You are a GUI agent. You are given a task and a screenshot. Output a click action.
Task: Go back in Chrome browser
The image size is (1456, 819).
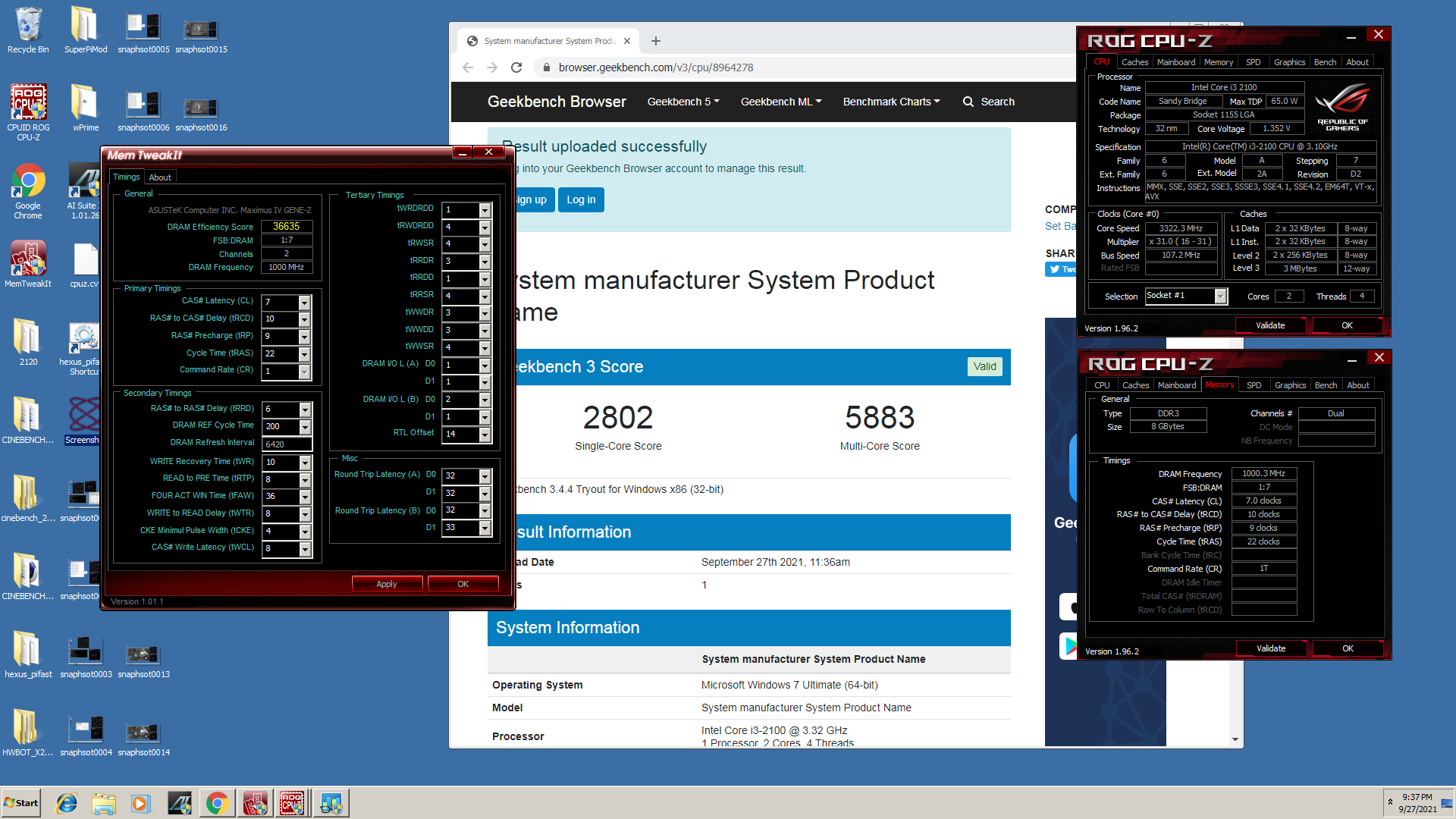468,67
